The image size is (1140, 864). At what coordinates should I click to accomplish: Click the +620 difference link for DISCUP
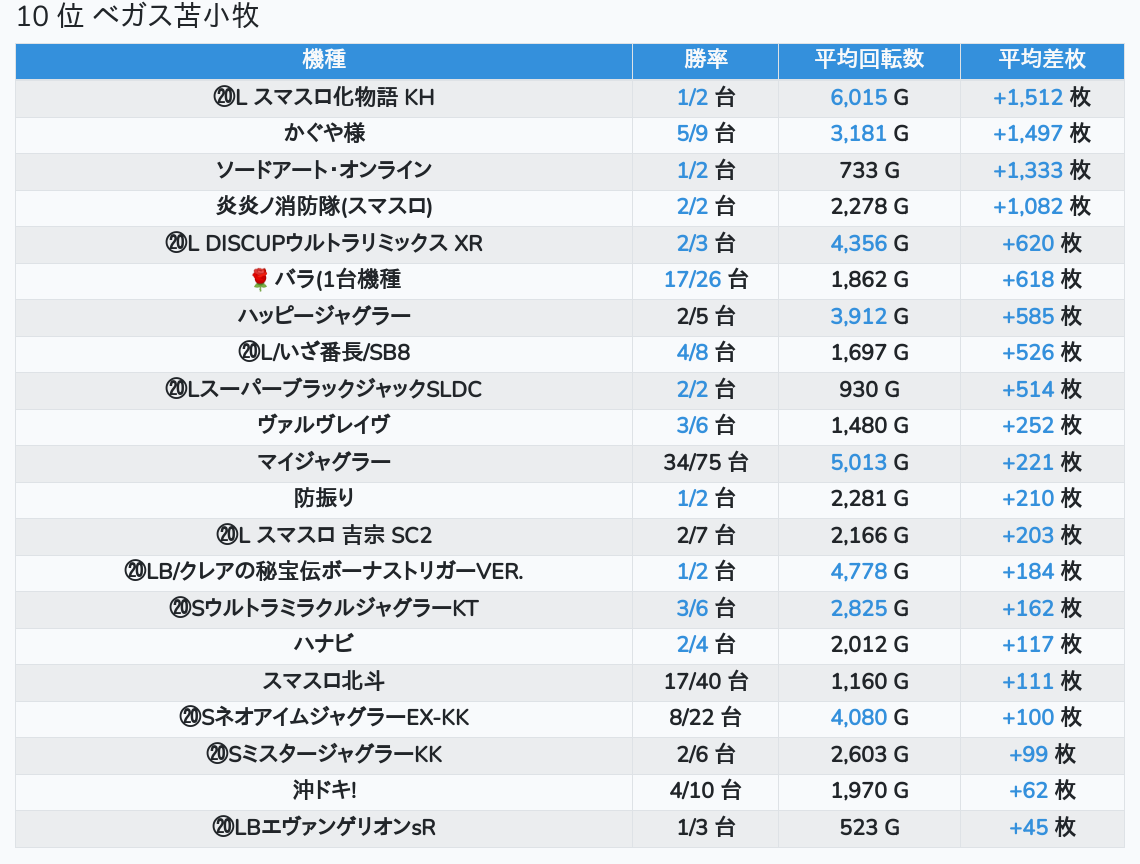1028,243
